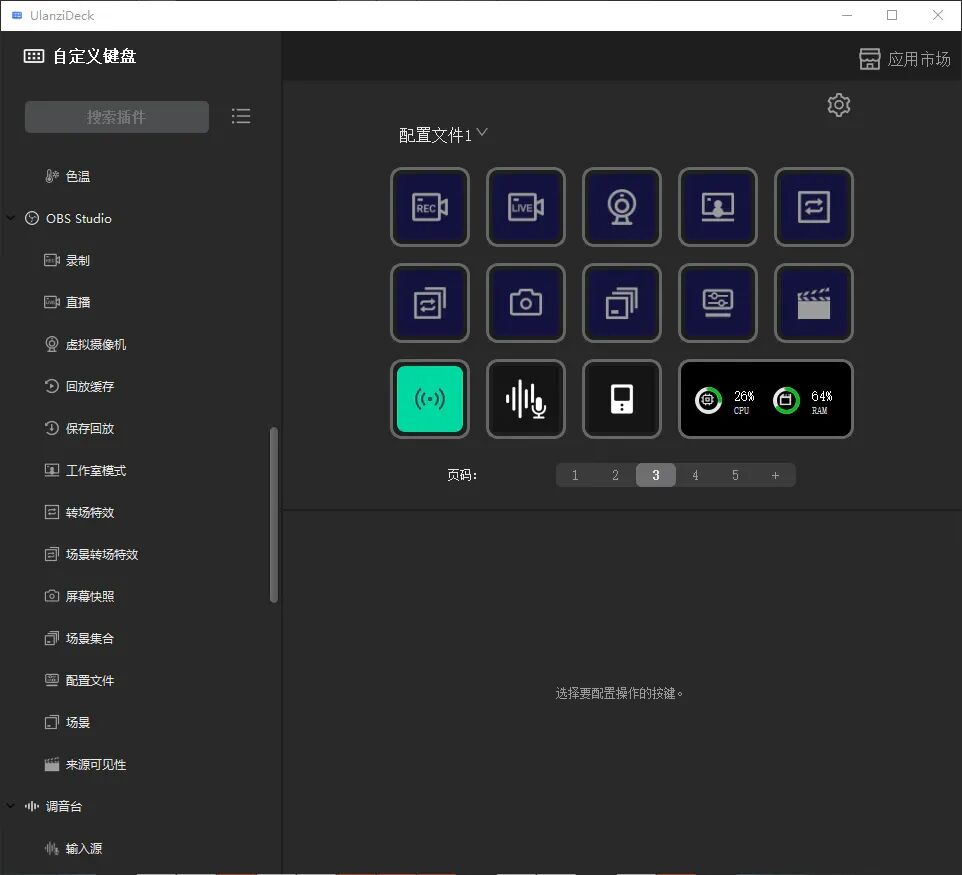Screen dimensions: 962x875
Task: Choose 场景转场特效 in the sidebar
Action: click(91, 554)
